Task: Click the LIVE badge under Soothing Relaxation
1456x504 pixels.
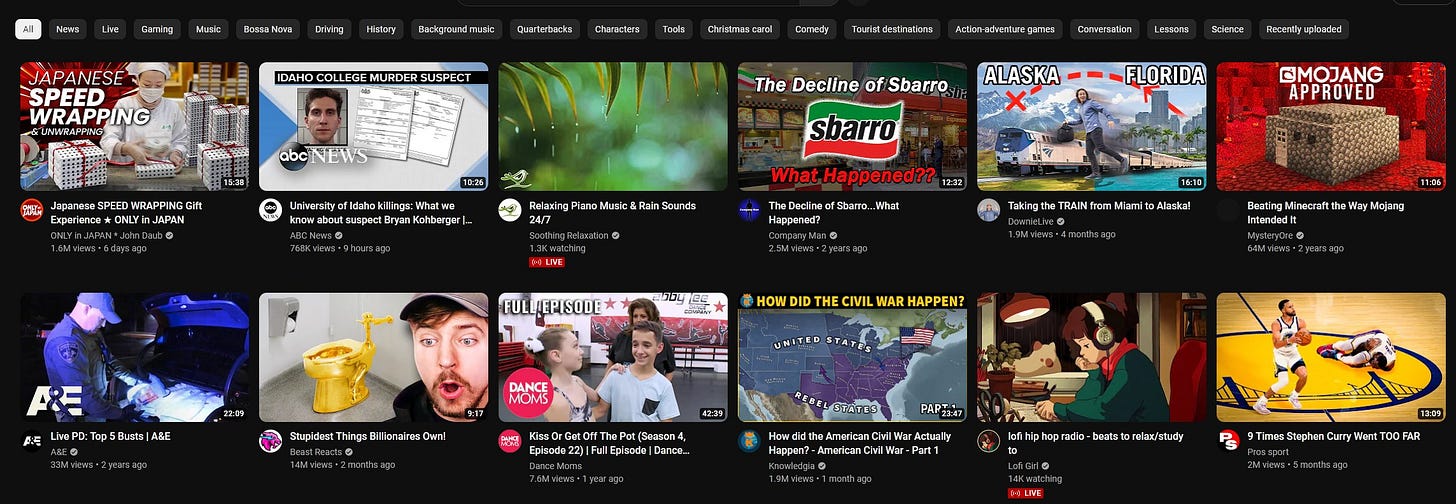Action: tap(548, 262)
